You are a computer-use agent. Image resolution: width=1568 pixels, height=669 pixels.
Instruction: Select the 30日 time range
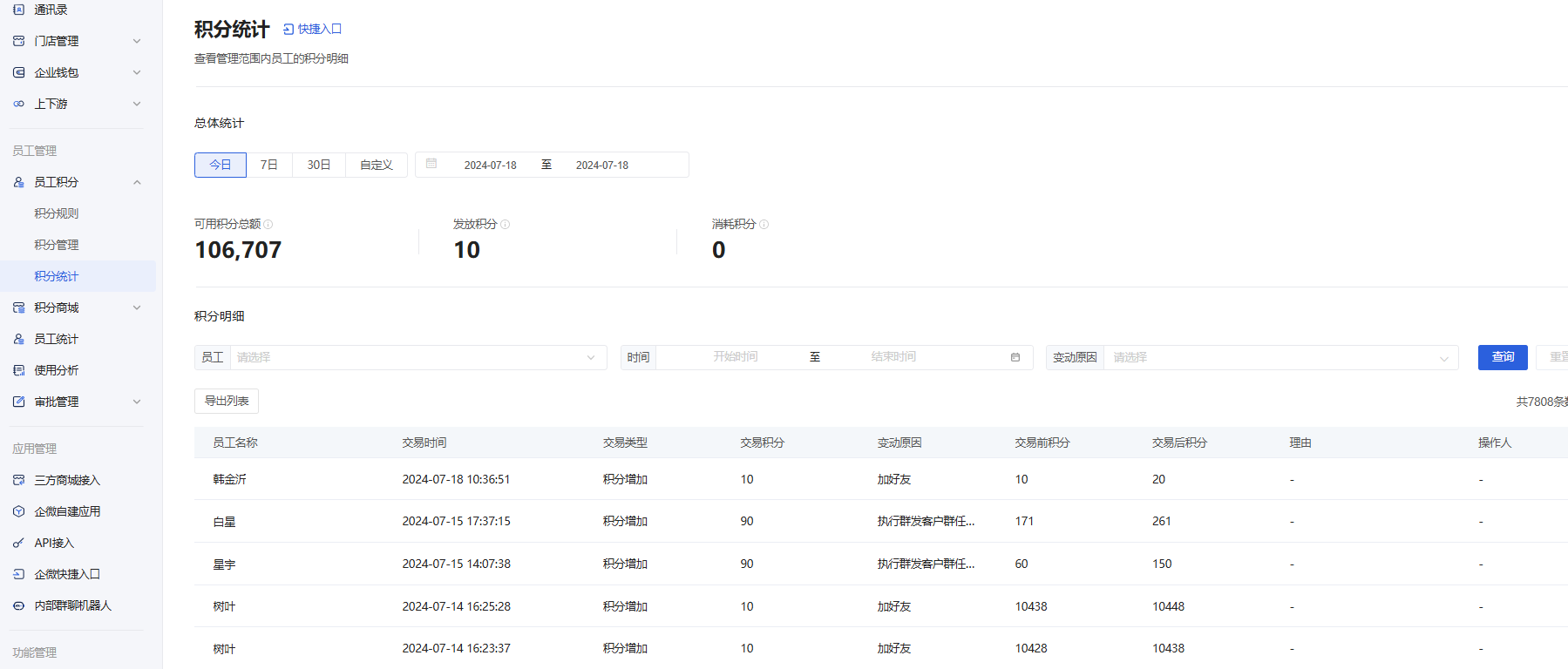pos(319,165)
